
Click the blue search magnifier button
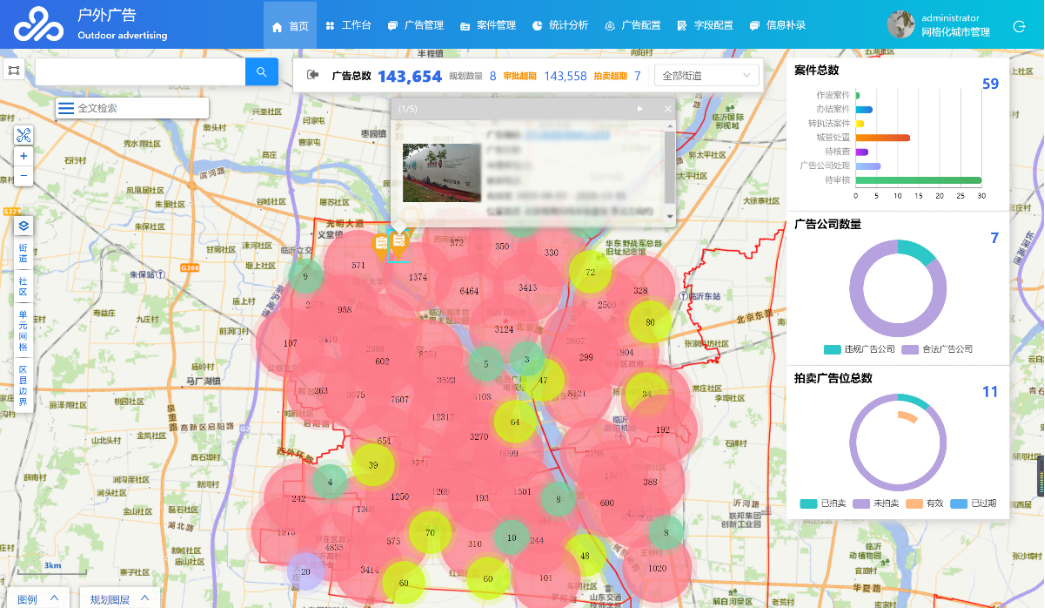261,72
